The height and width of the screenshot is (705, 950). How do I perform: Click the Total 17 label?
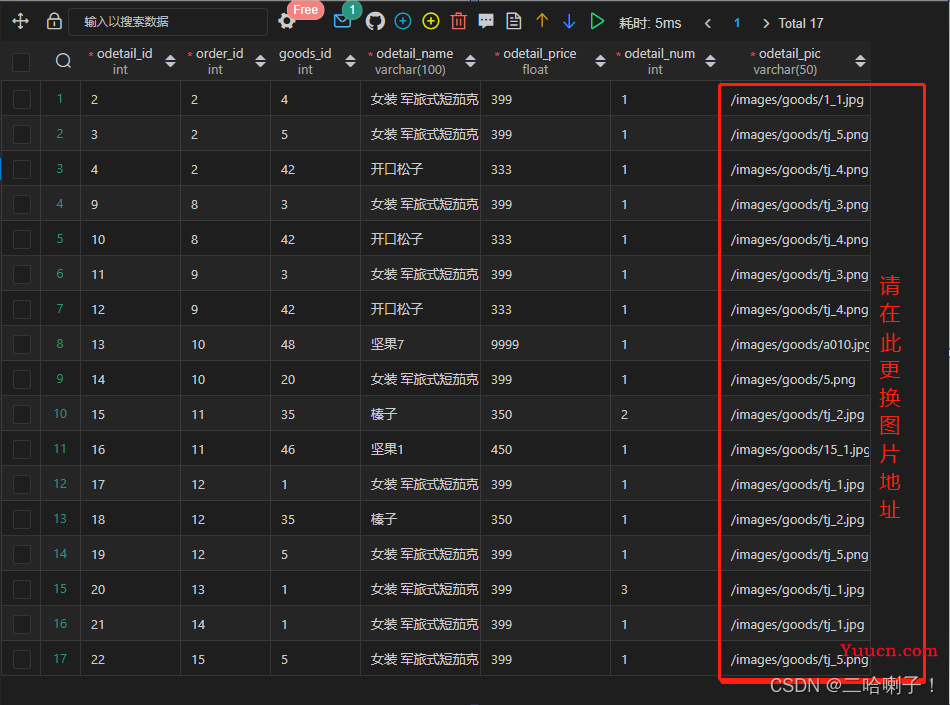(x=800, y=23)
